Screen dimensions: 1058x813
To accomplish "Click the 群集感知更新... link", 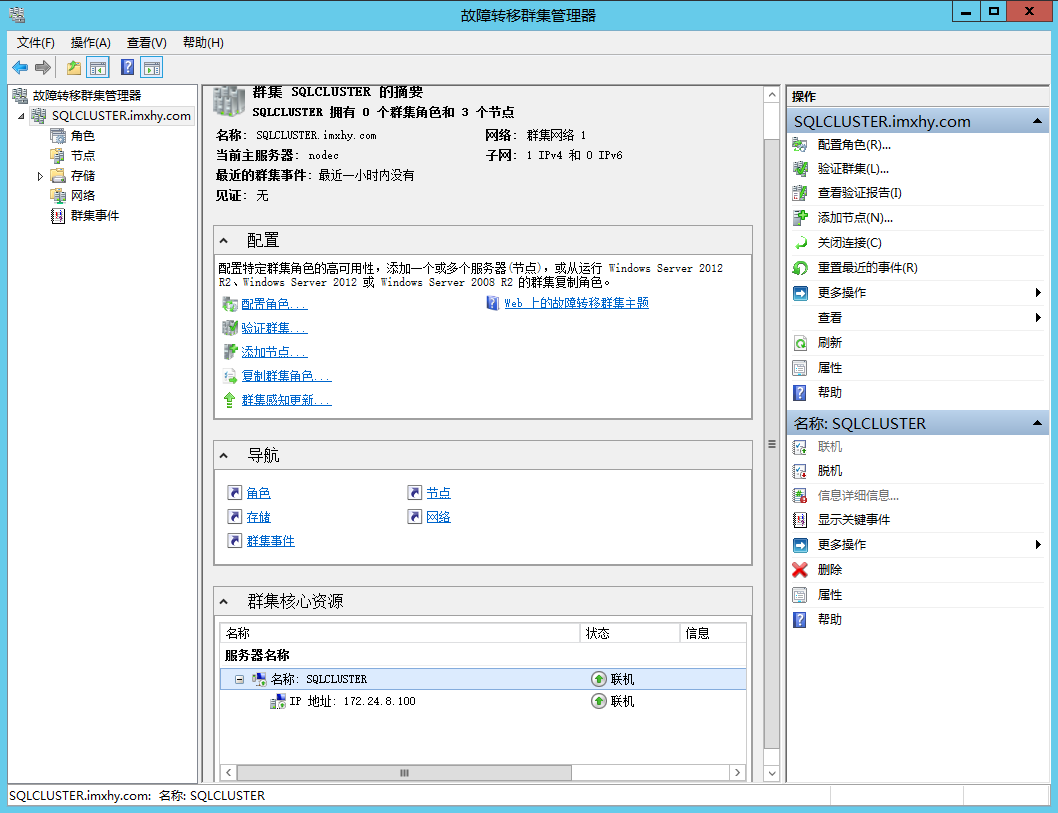I will click(x=286, y=400).
